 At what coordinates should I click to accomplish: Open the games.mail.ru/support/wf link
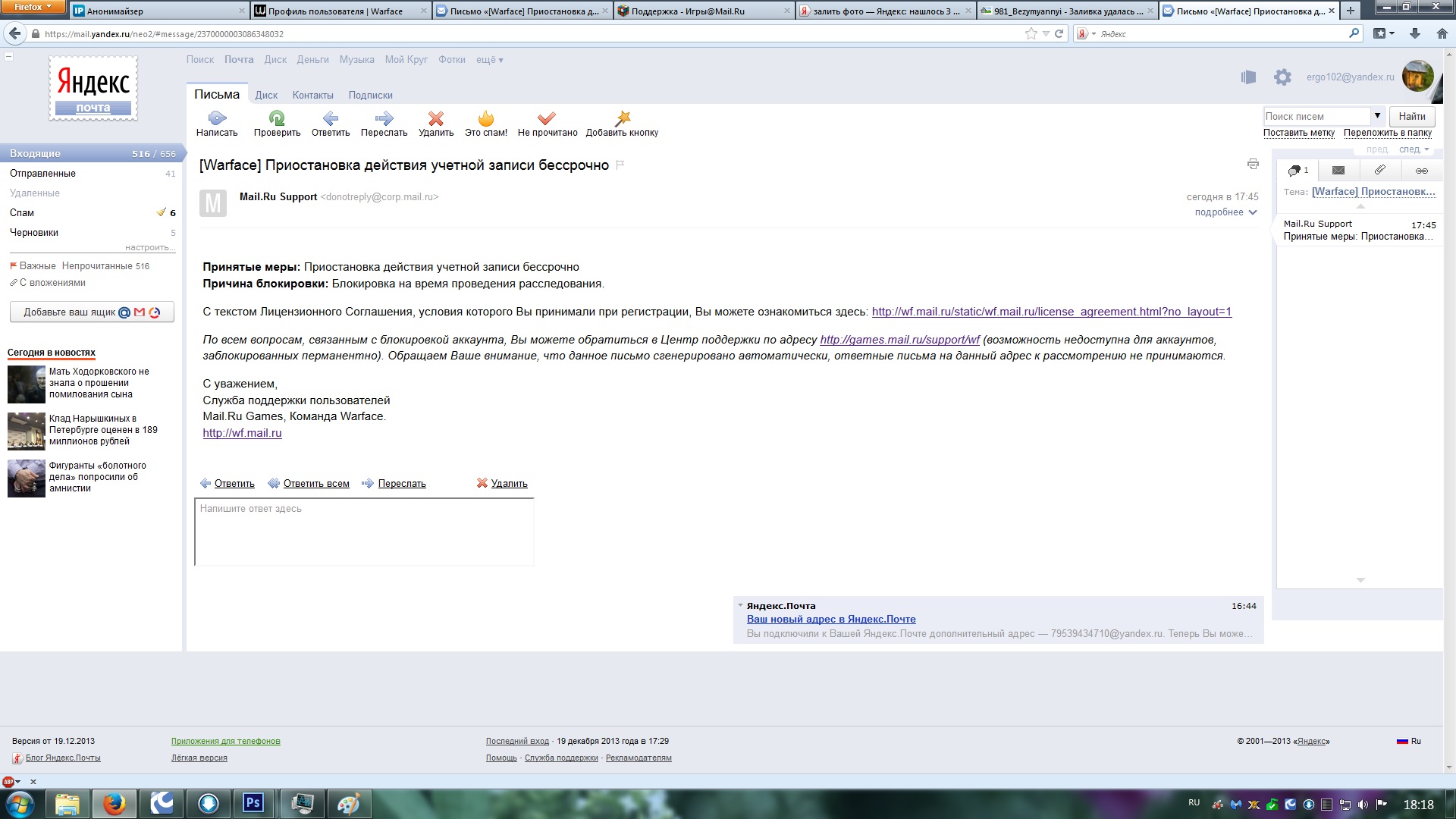point(899,340)
